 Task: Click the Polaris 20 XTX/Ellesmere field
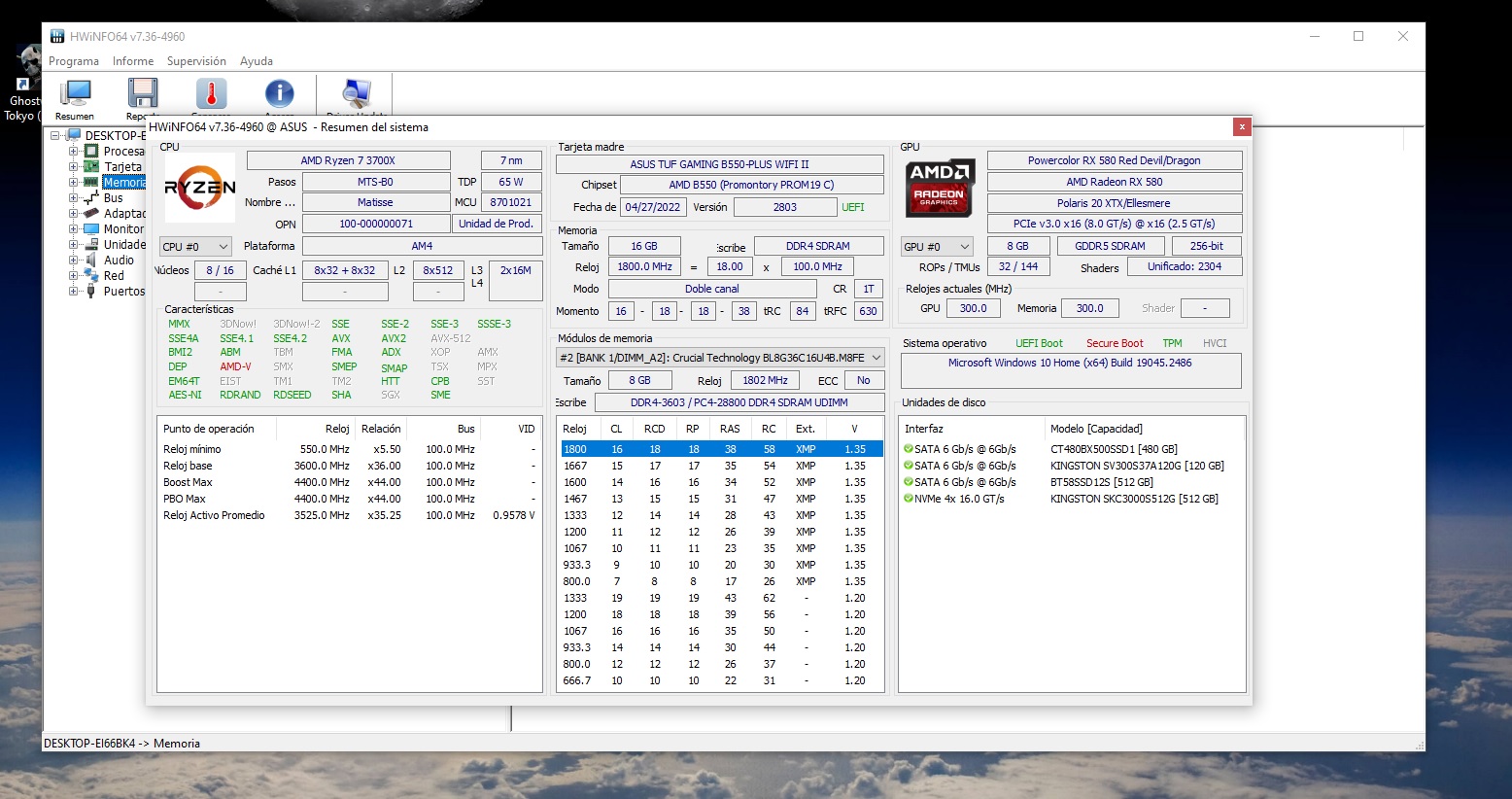(1115, 203)
